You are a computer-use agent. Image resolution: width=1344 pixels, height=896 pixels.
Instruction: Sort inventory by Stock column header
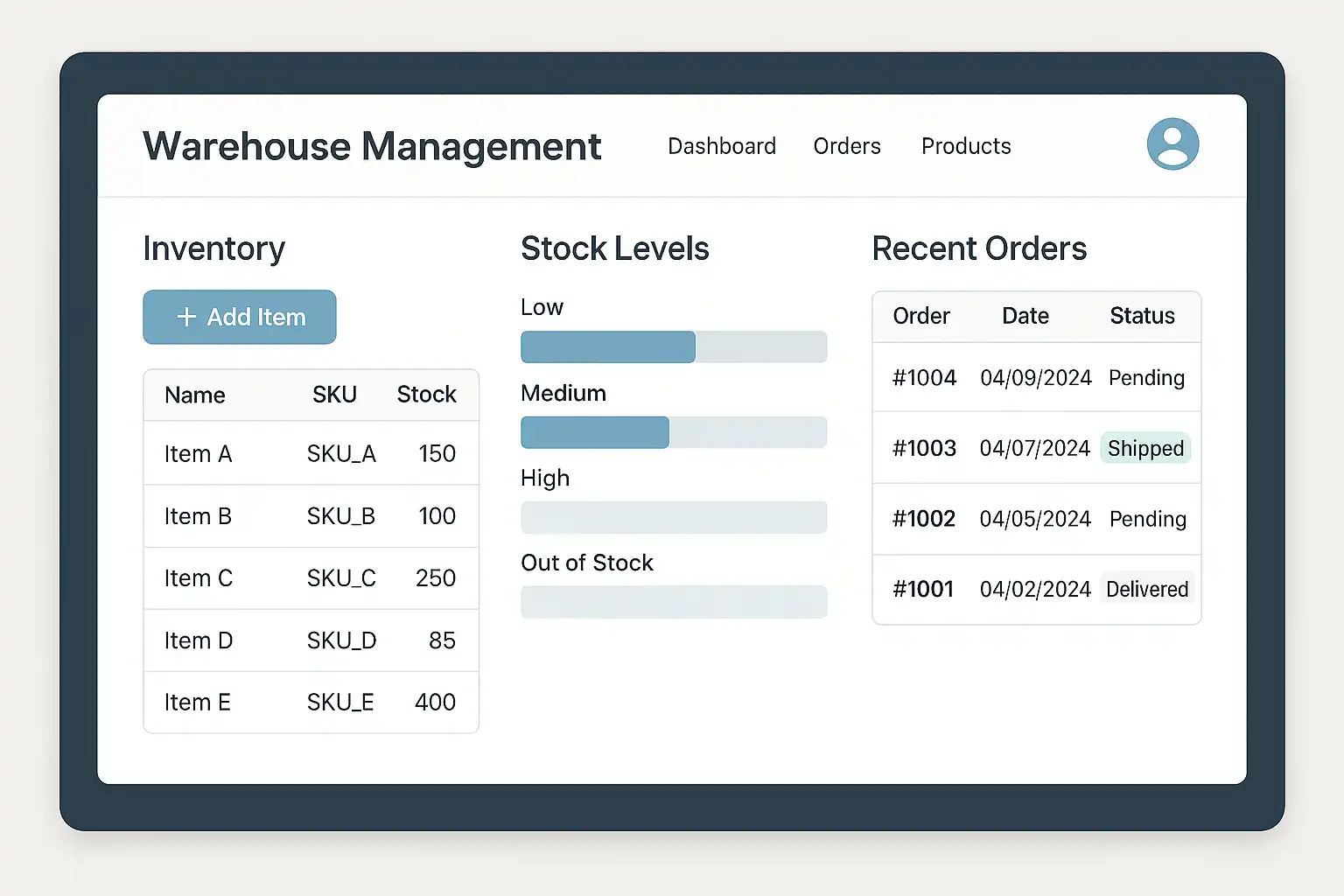click(426, 395)
